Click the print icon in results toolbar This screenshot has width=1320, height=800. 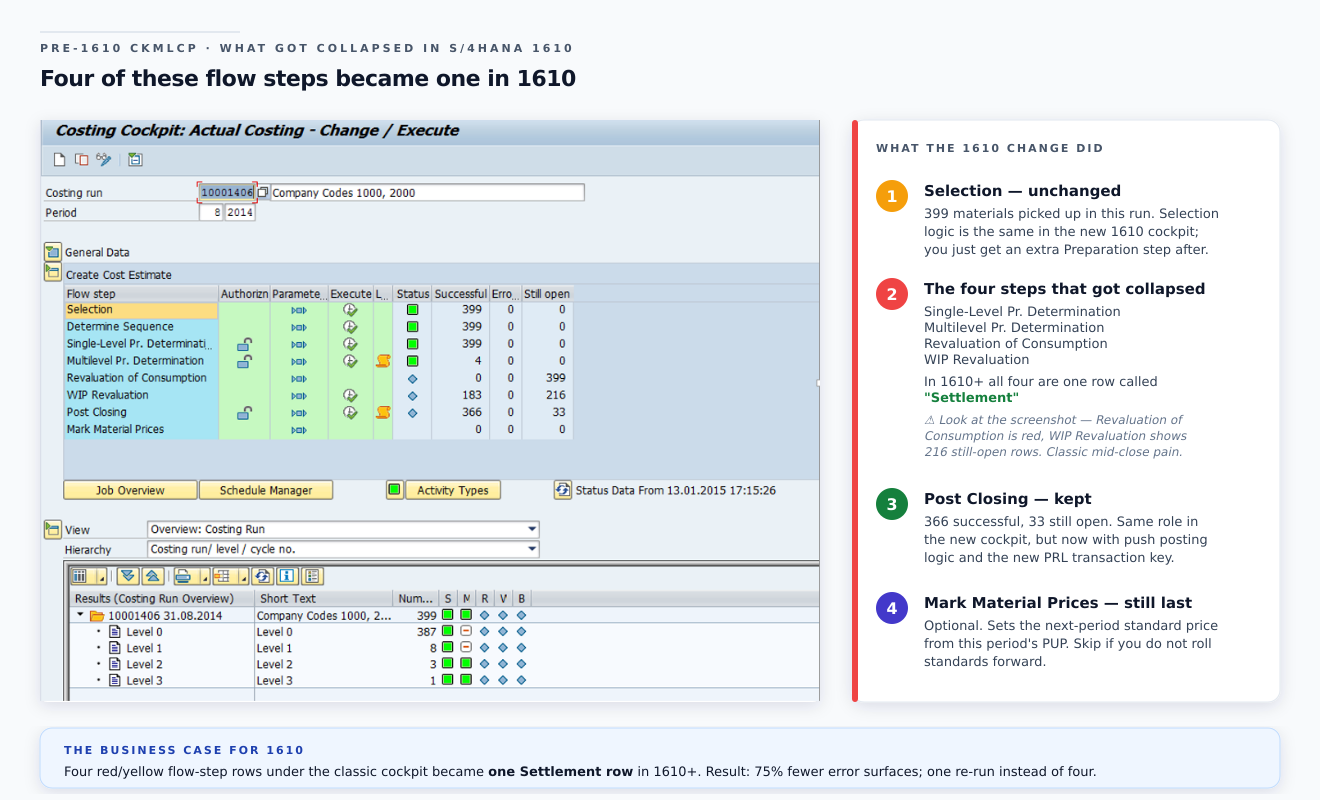pos(182,576)
